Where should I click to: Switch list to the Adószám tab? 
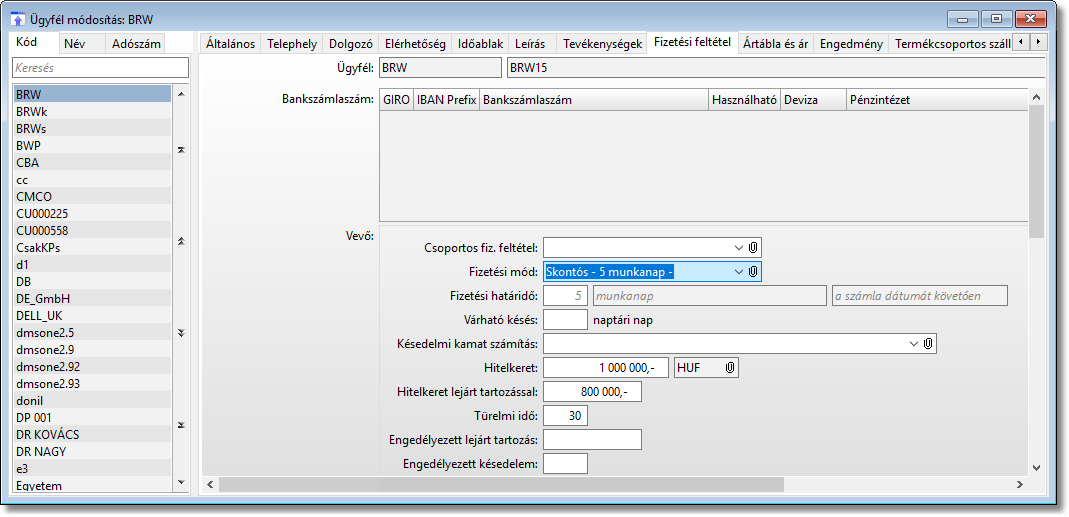coord(136,44)
